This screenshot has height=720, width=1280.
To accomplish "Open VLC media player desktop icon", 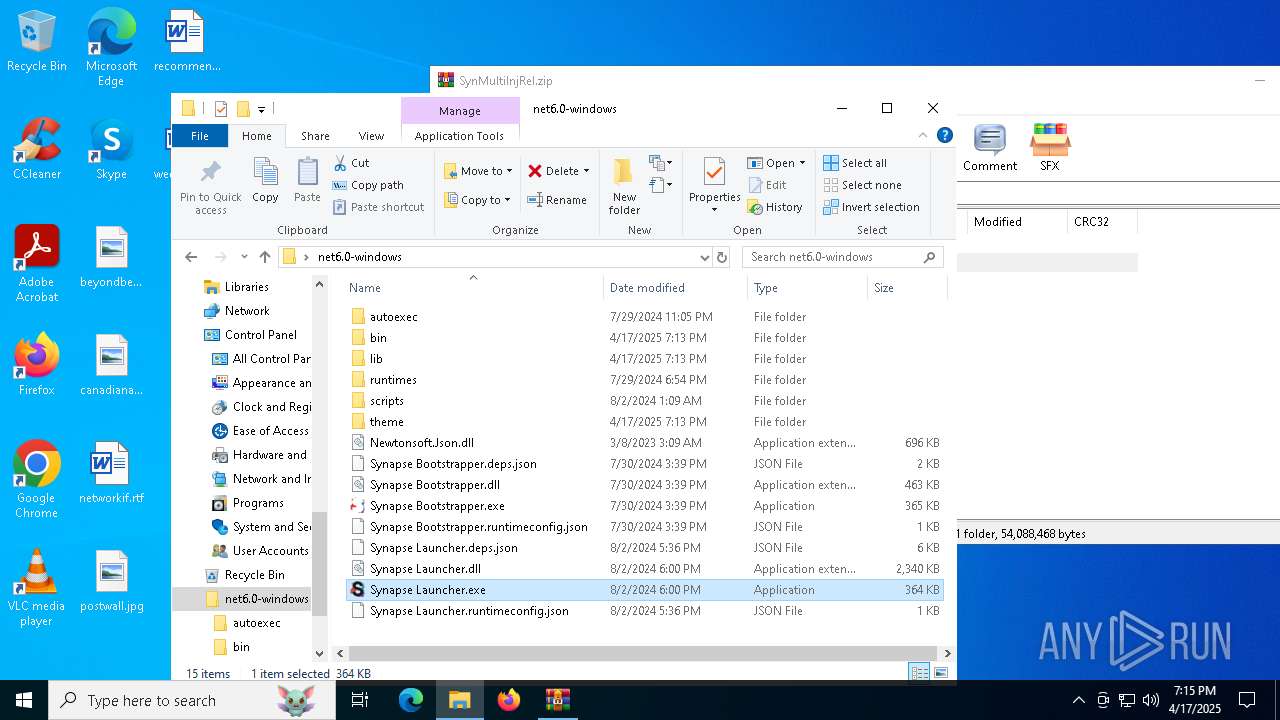I will [x=36, y=588].
